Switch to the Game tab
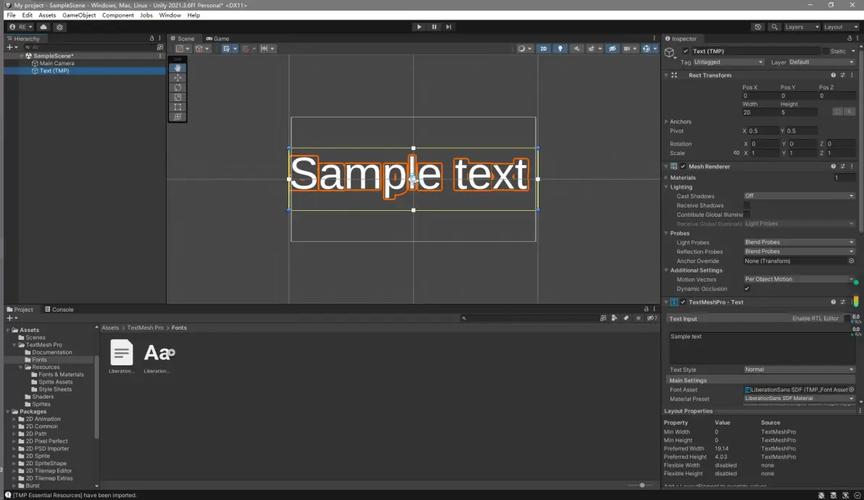This screenshot has height=500, width=864. [220, 38]
